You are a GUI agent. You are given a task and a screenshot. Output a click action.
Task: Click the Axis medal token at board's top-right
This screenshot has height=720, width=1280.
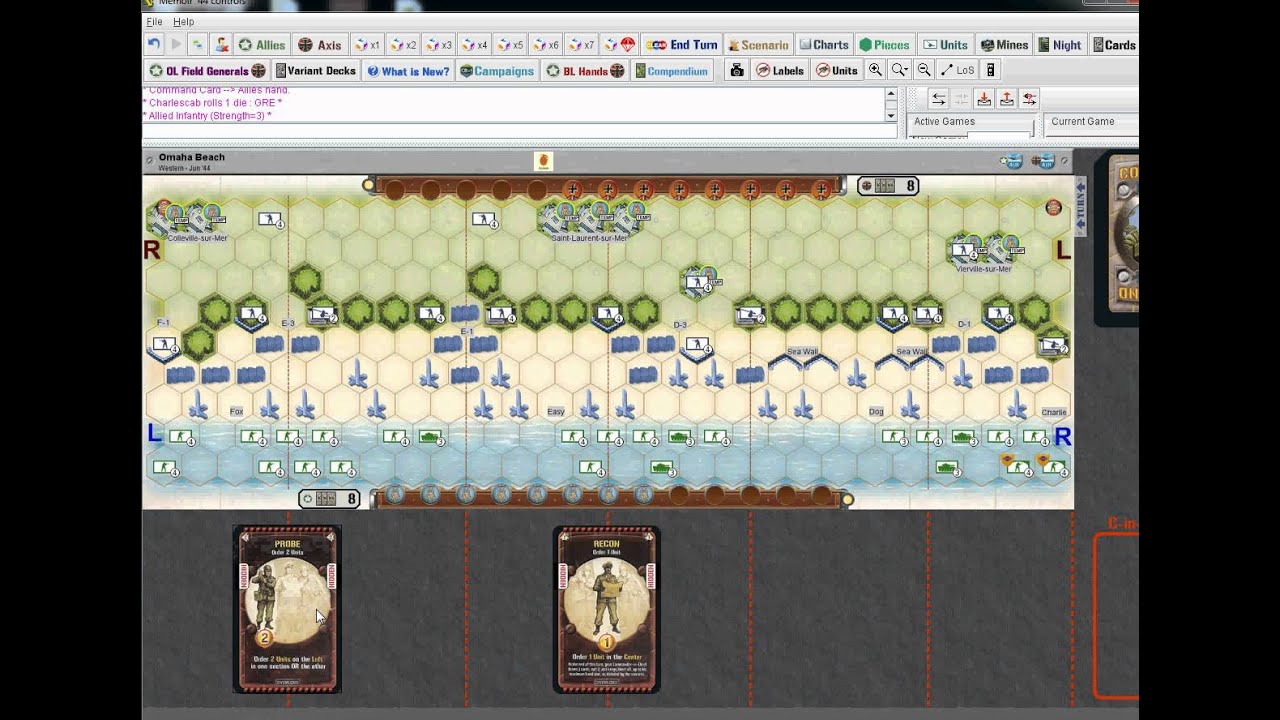tap(1053, 207)
